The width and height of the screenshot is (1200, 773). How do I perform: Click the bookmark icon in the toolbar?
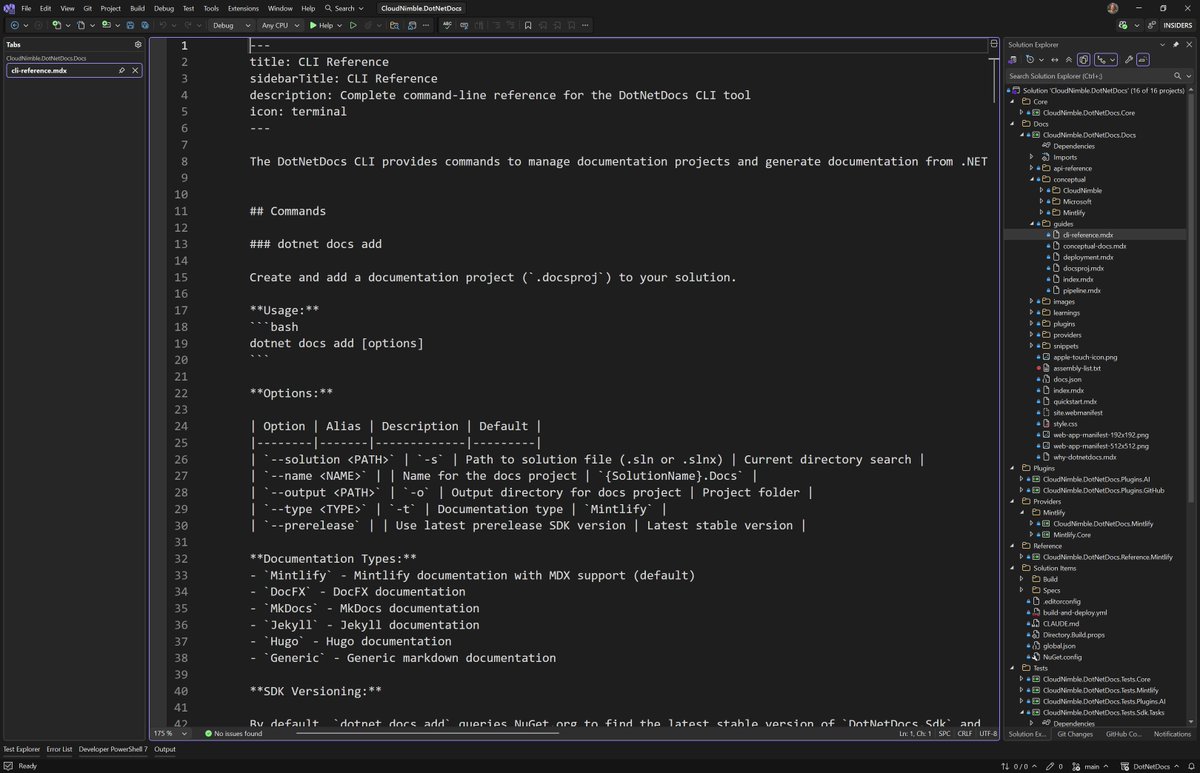coord(529,25)
